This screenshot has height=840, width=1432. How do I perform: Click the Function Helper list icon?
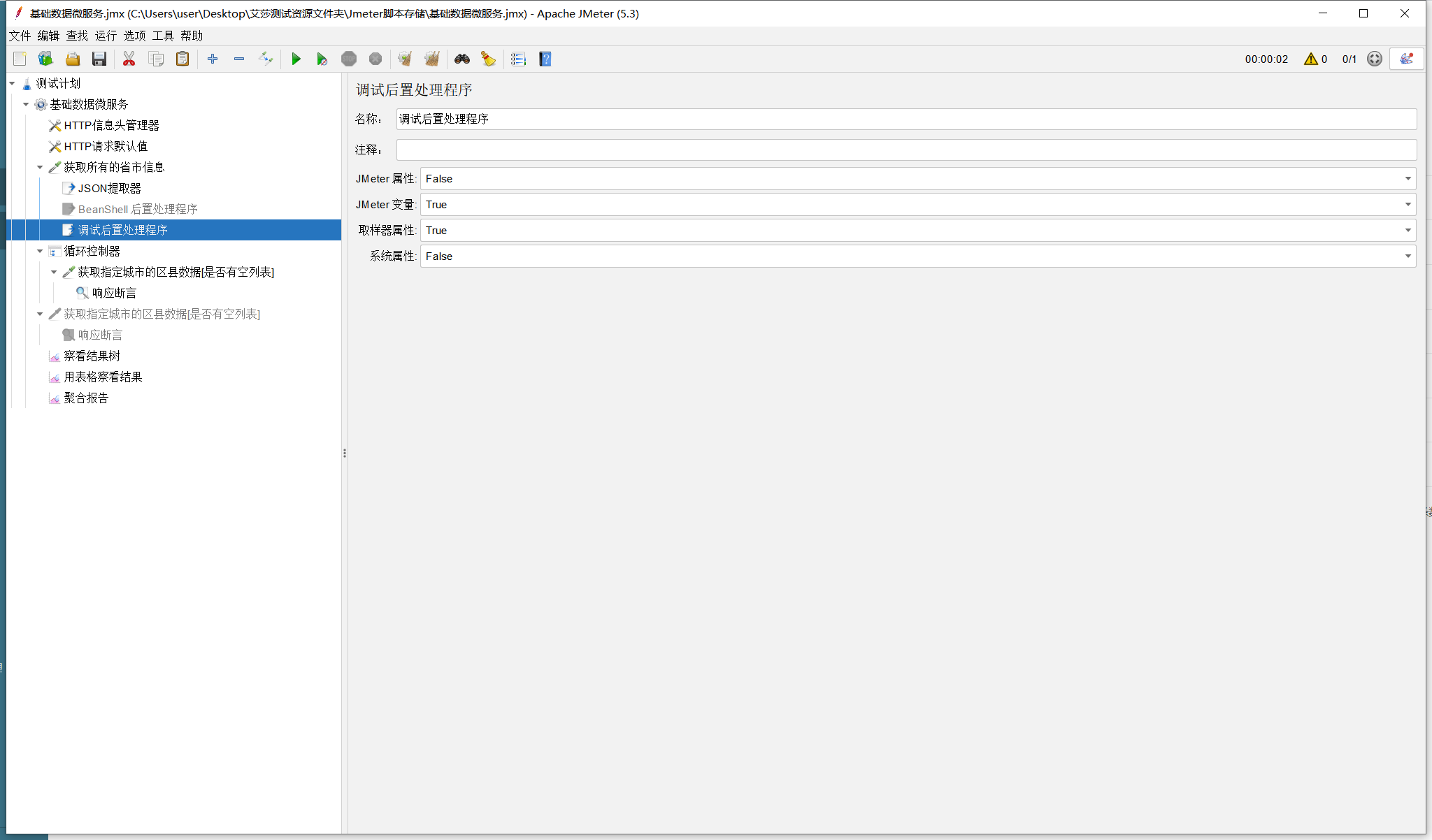pyautogui.click(x=518, y=59)
